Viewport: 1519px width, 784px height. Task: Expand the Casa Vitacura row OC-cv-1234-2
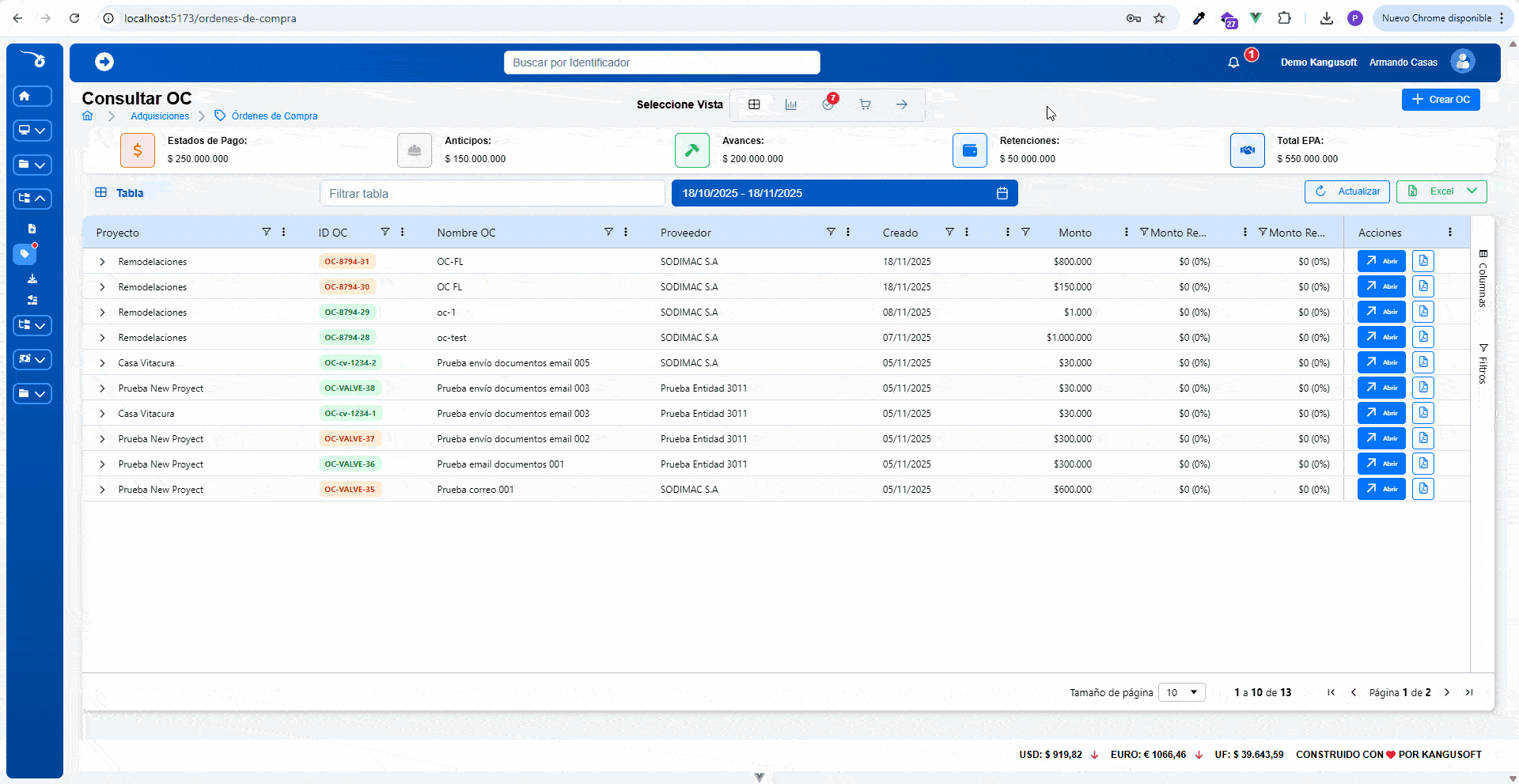(x=102, y=363)
